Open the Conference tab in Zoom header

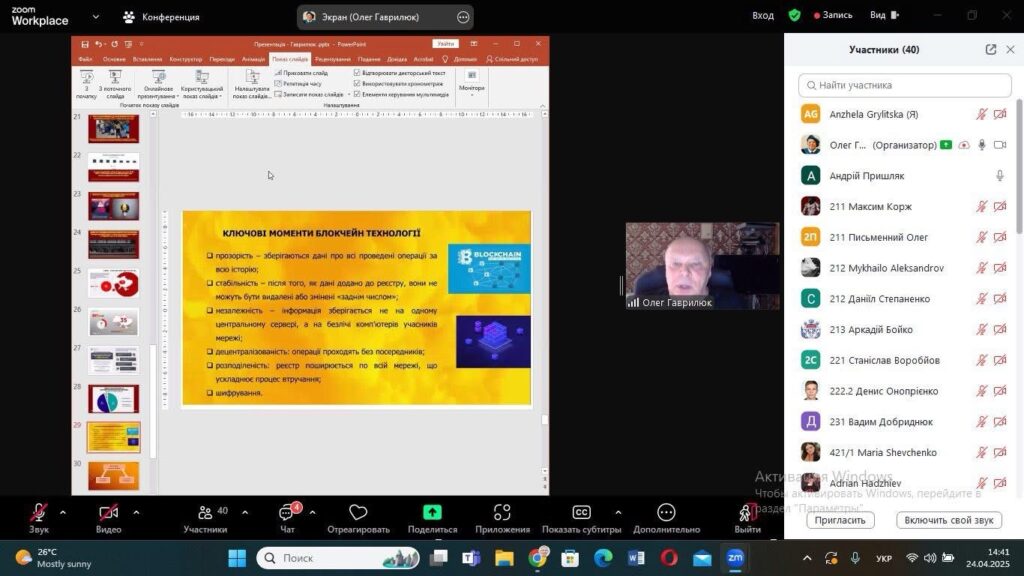click(x=160, y=17)
